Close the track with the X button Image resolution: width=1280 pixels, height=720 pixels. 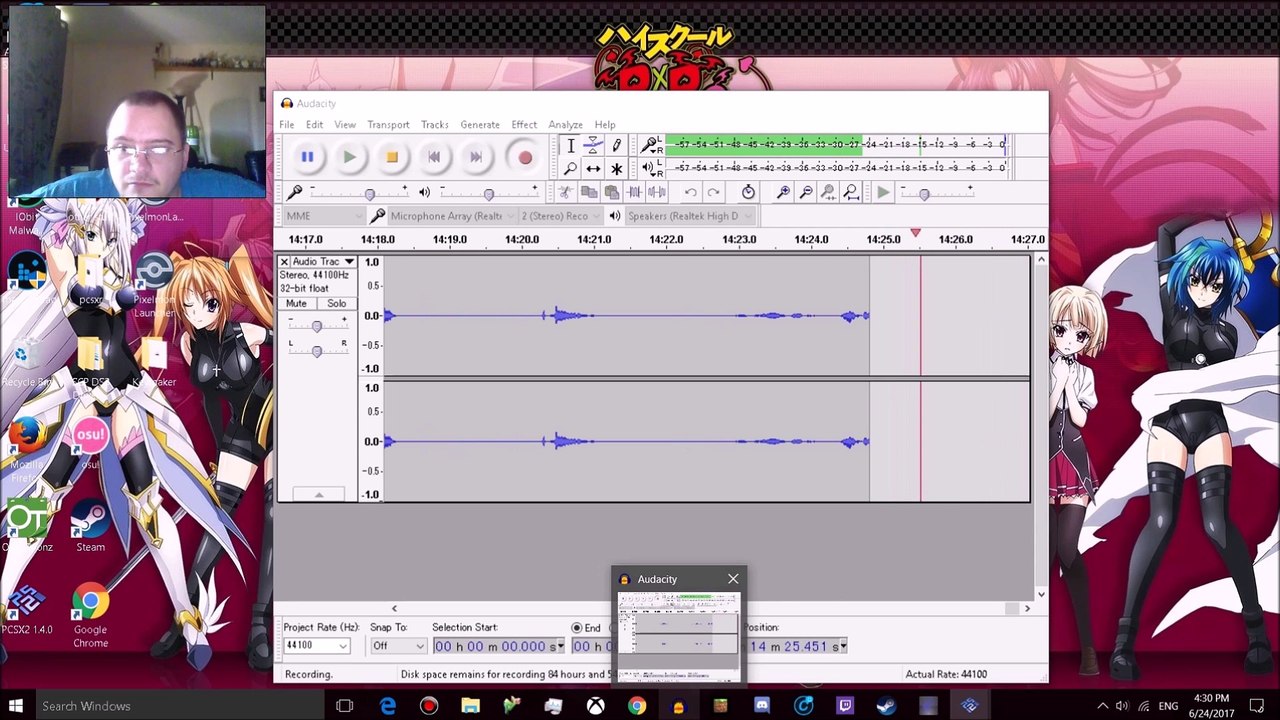[284, 262]
